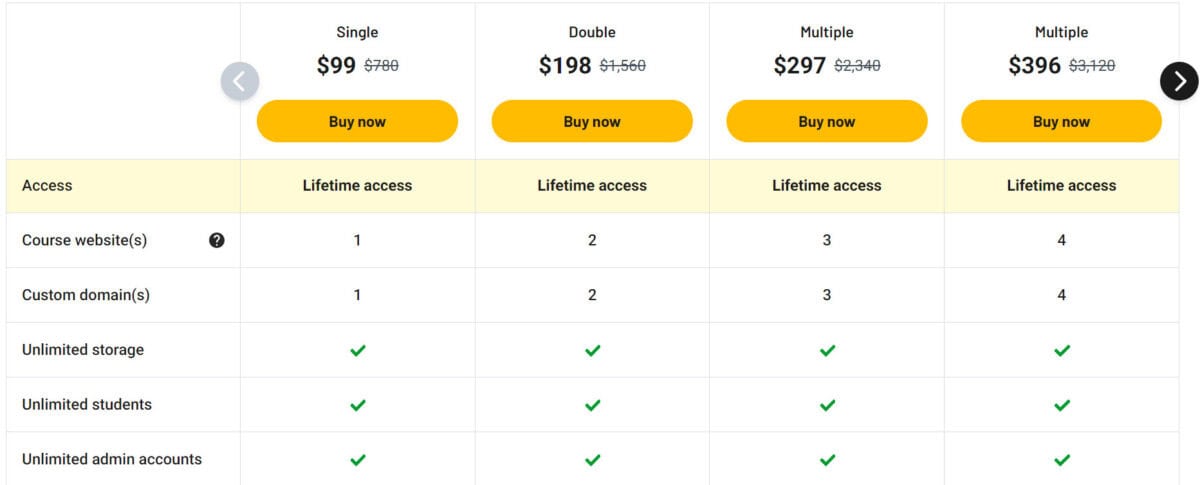Click Unlimited students checkmark under $396 plan
Screen dimensions: 1200x485
point(1062,405)
